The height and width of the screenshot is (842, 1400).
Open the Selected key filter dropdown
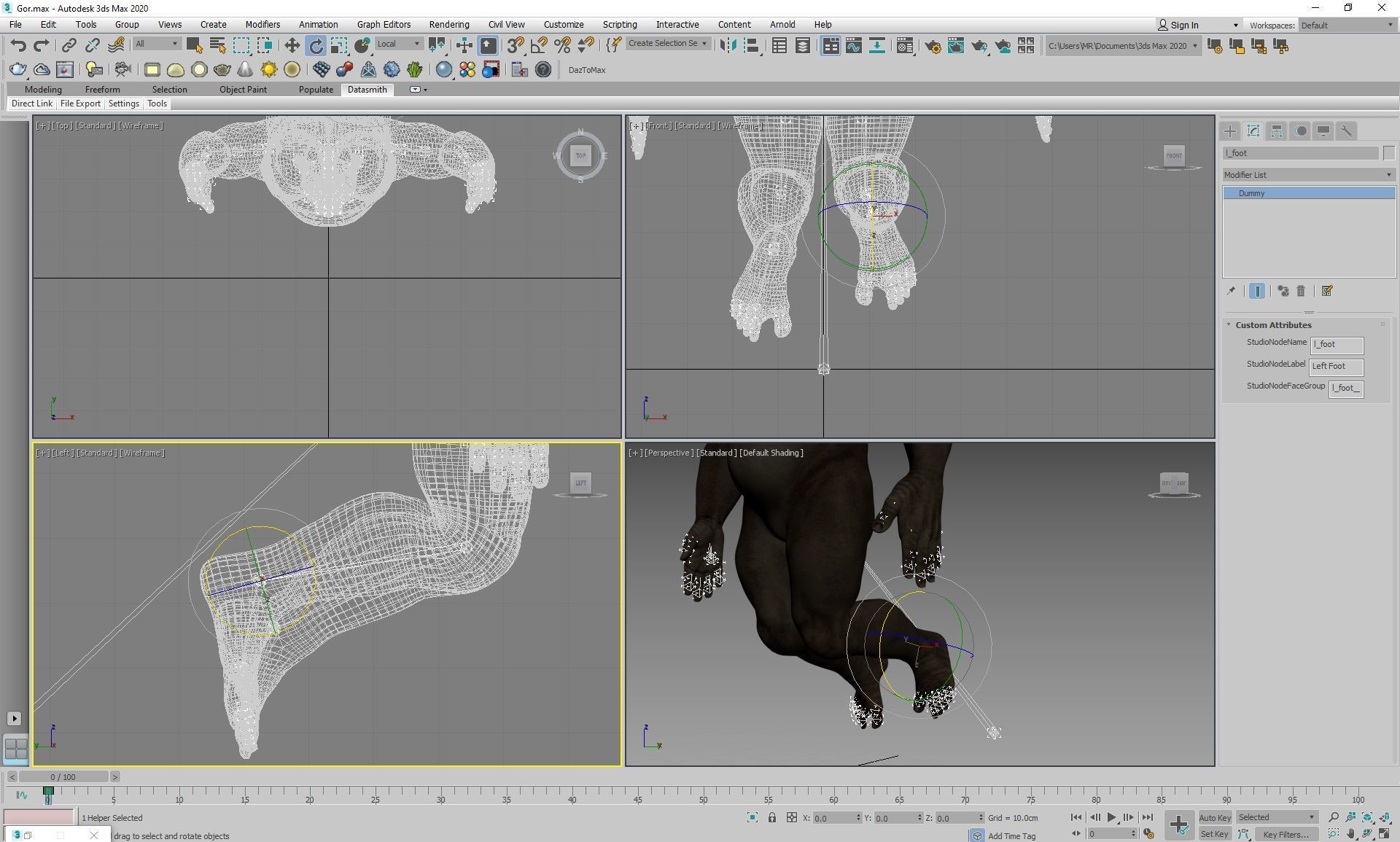[1276, 817]
